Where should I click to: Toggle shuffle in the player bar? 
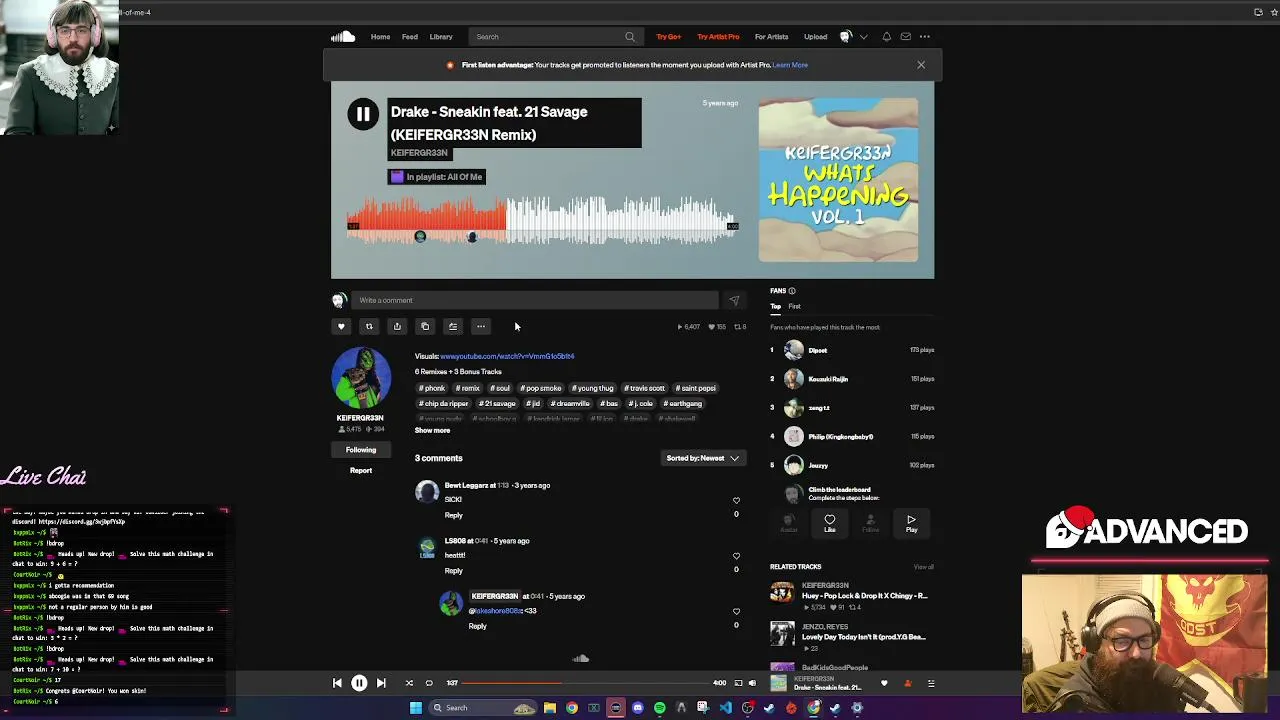coord(409,683)
